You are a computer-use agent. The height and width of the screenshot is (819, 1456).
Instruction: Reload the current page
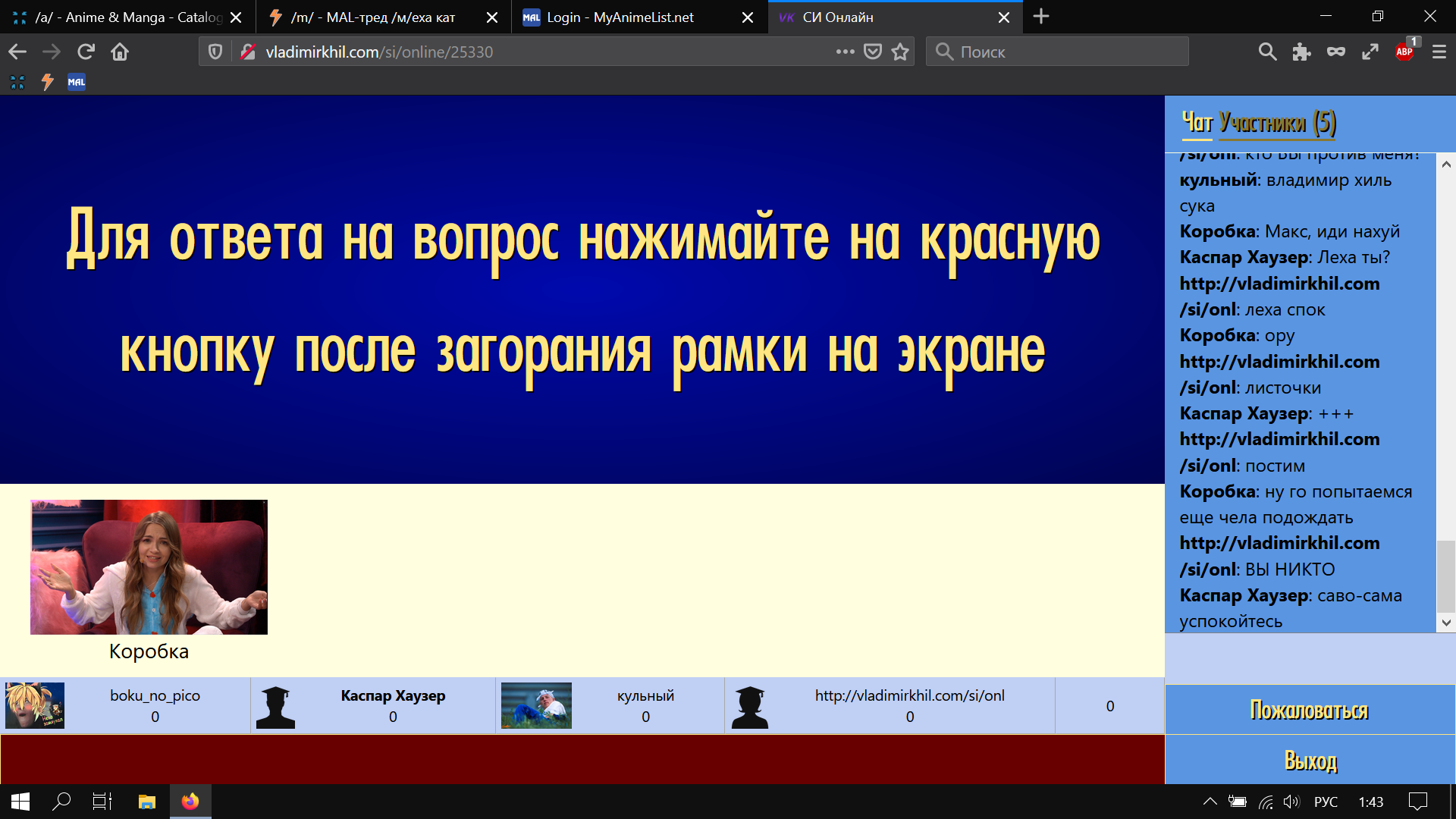point(86,52)
